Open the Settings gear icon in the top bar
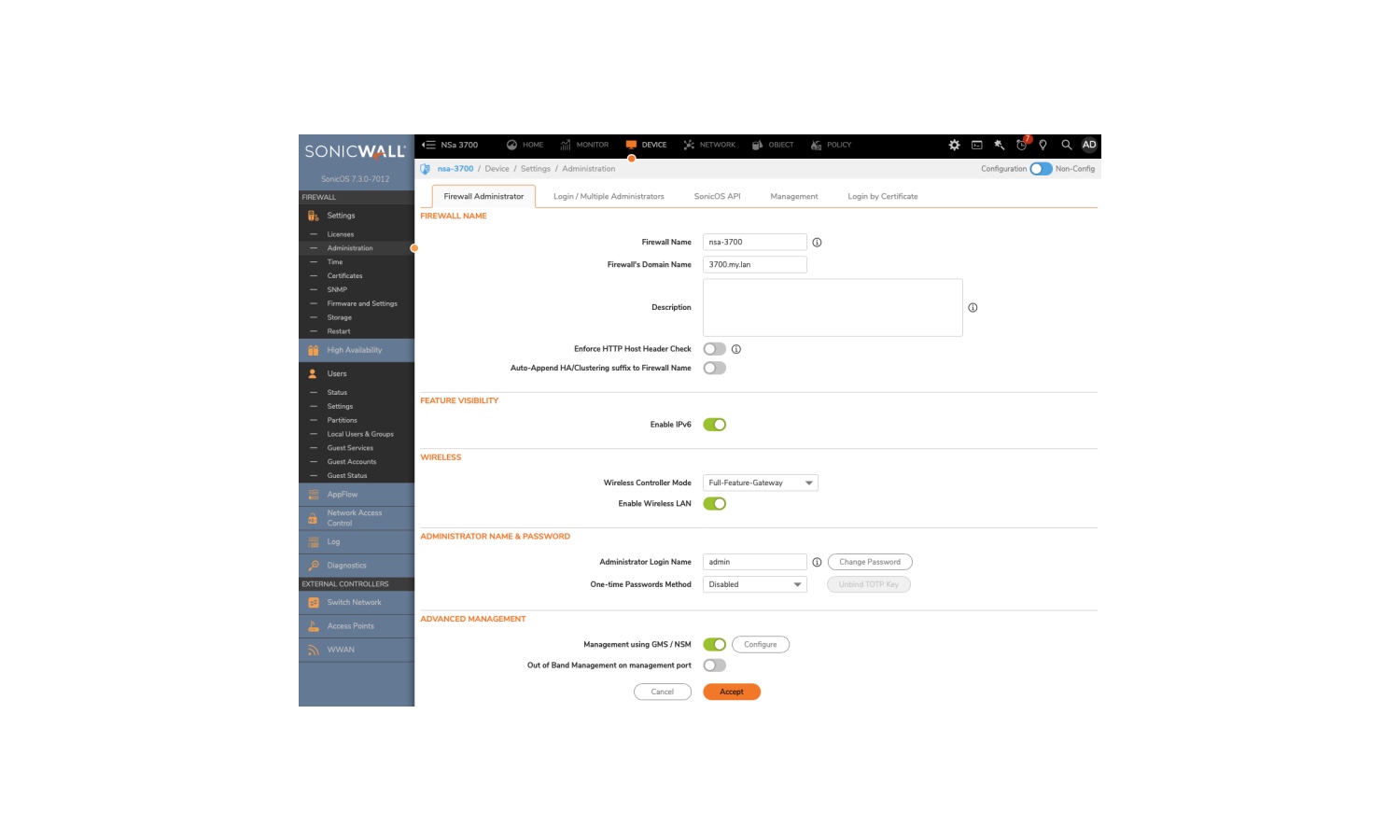Image resolution: width=1400 pixels, height=840 pixels. [x=954, y=146]
